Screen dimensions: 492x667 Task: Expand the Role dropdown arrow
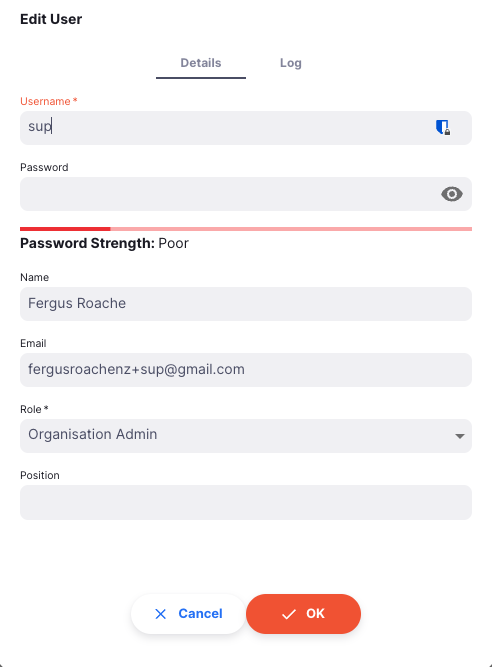[x=459, y=436]
